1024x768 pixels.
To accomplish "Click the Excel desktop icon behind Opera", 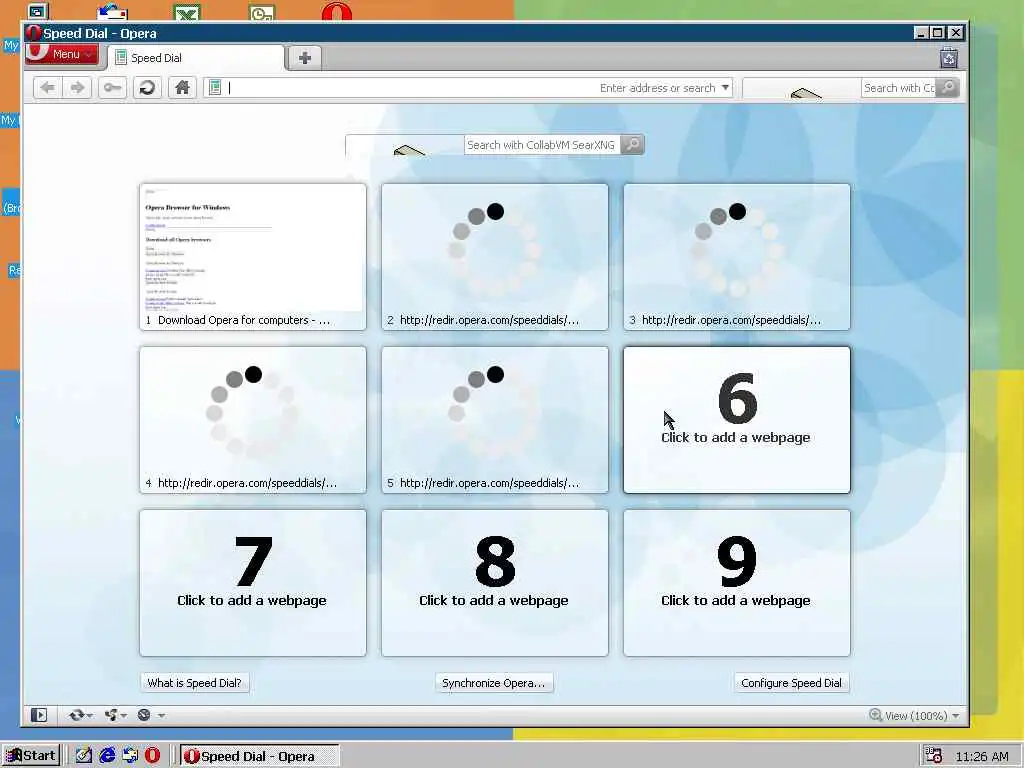I will 187,12.
